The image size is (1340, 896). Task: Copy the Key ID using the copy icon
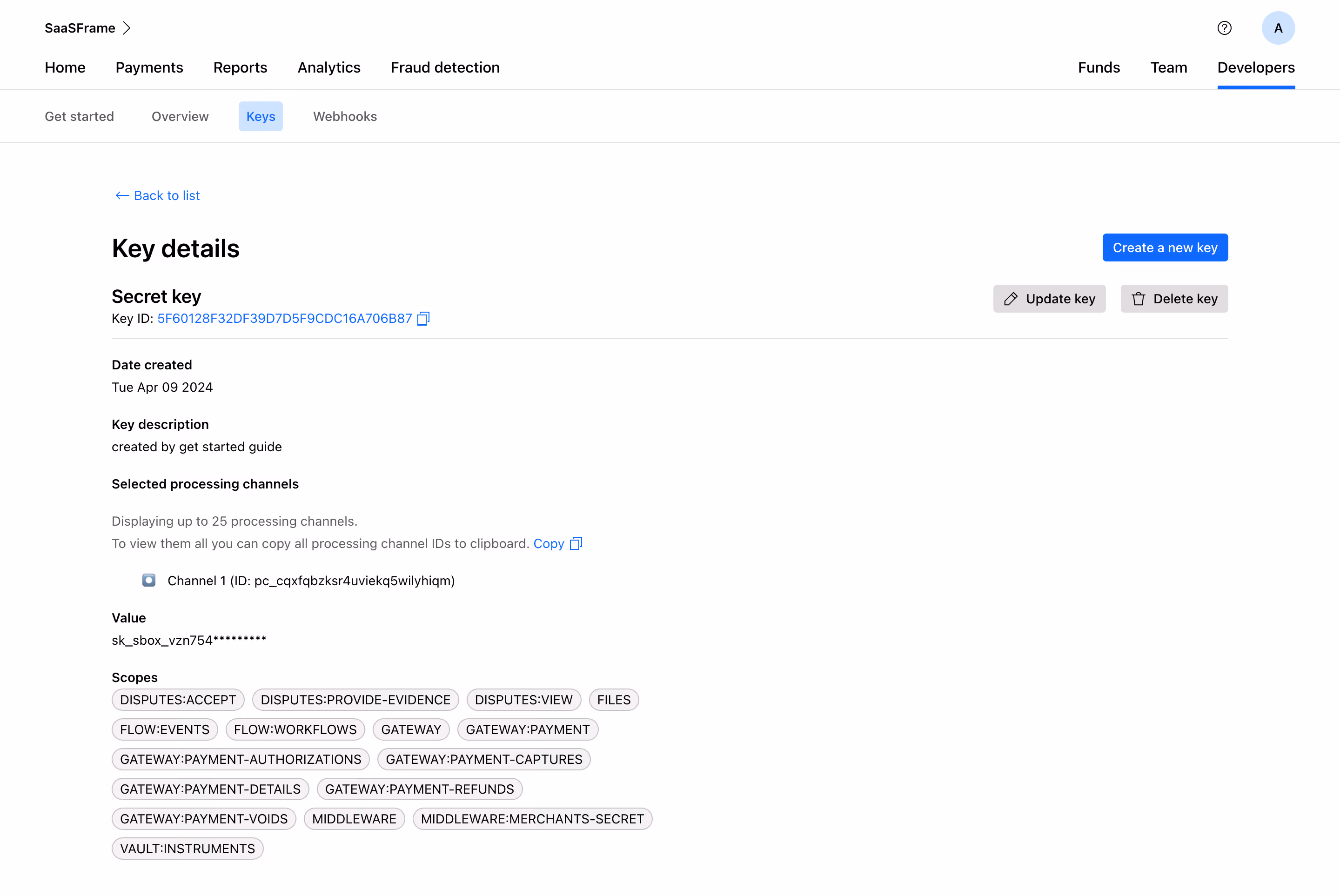coord(423,318)
